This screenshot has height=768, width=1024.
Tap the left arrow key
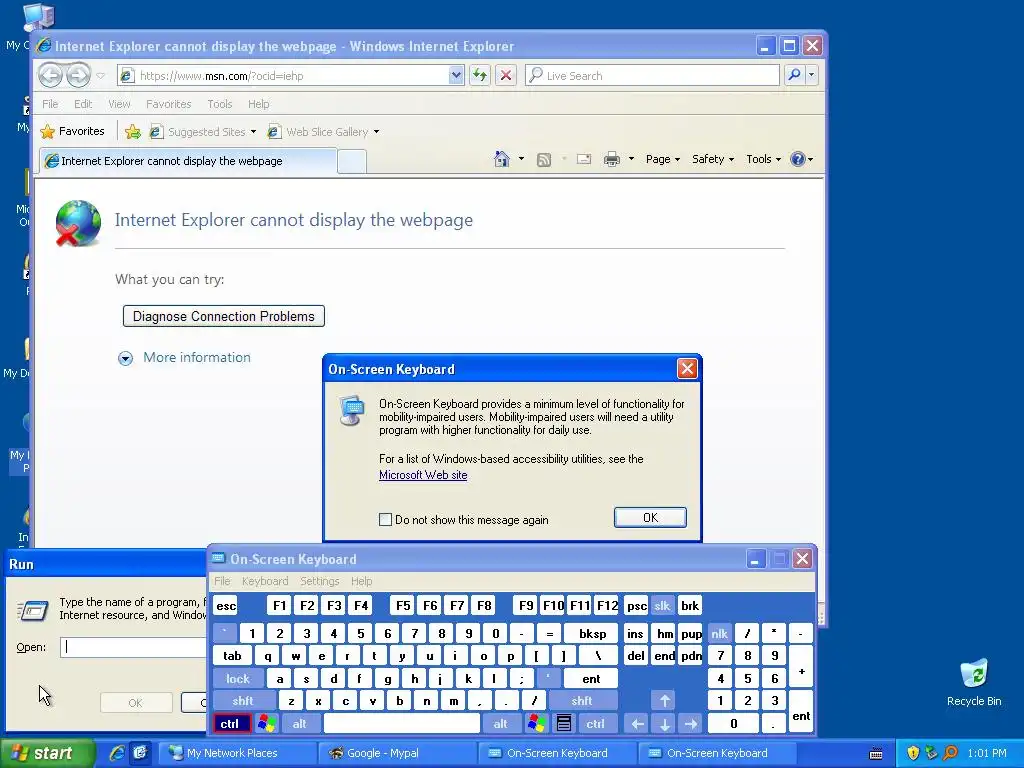click(637, 724)
